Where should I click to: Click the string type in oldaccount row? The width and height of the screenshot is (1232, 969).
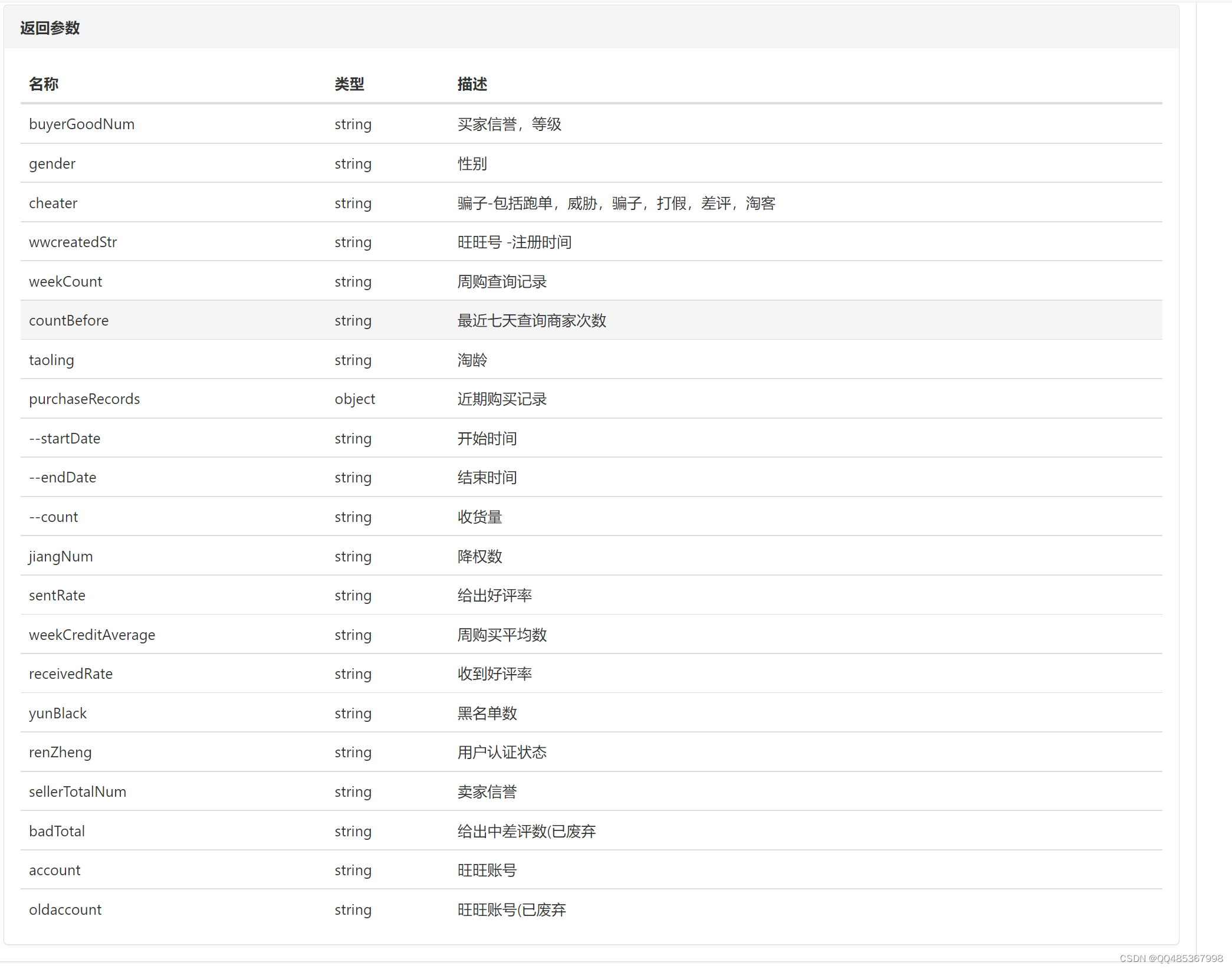click(x=353, y=909)
